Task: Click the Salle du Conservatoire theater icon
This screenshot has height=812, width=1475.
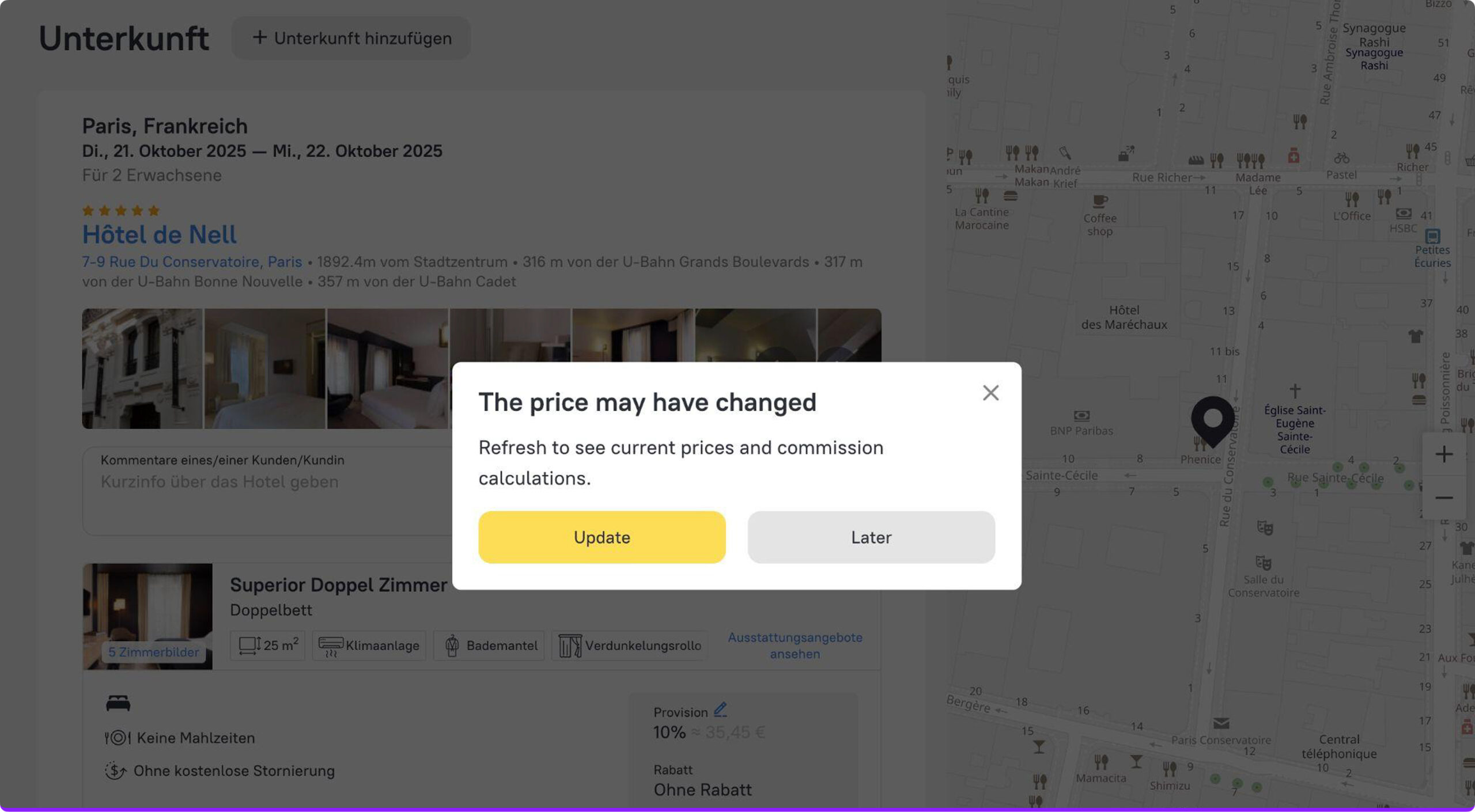Action: point(1262,563)
